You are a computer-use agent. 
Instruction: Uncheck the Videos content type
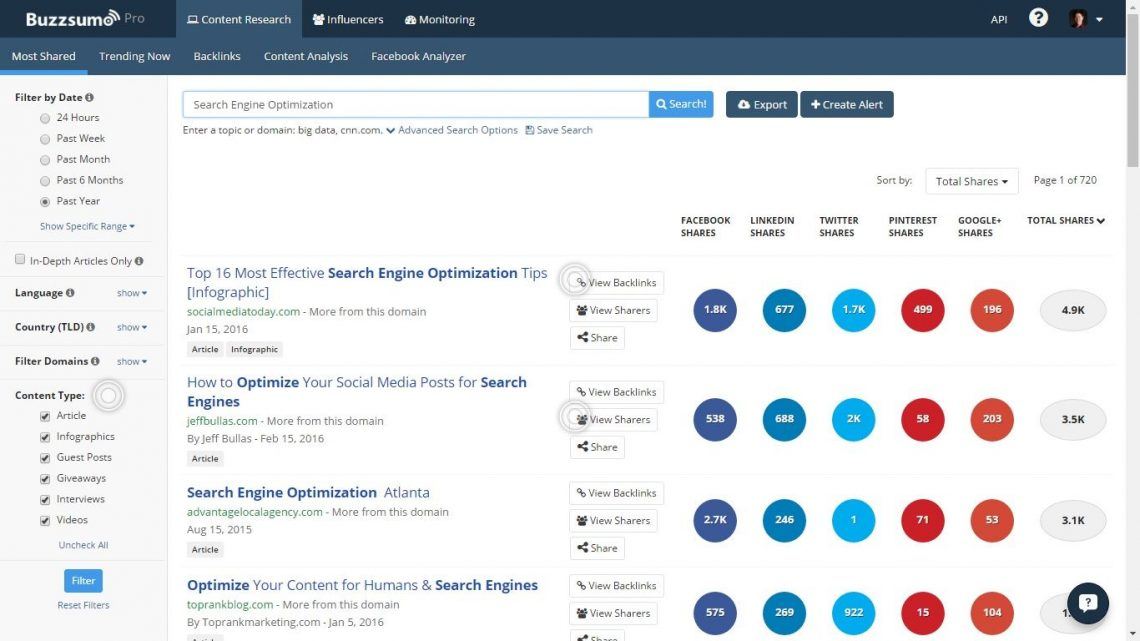click(x=45, y=520)
